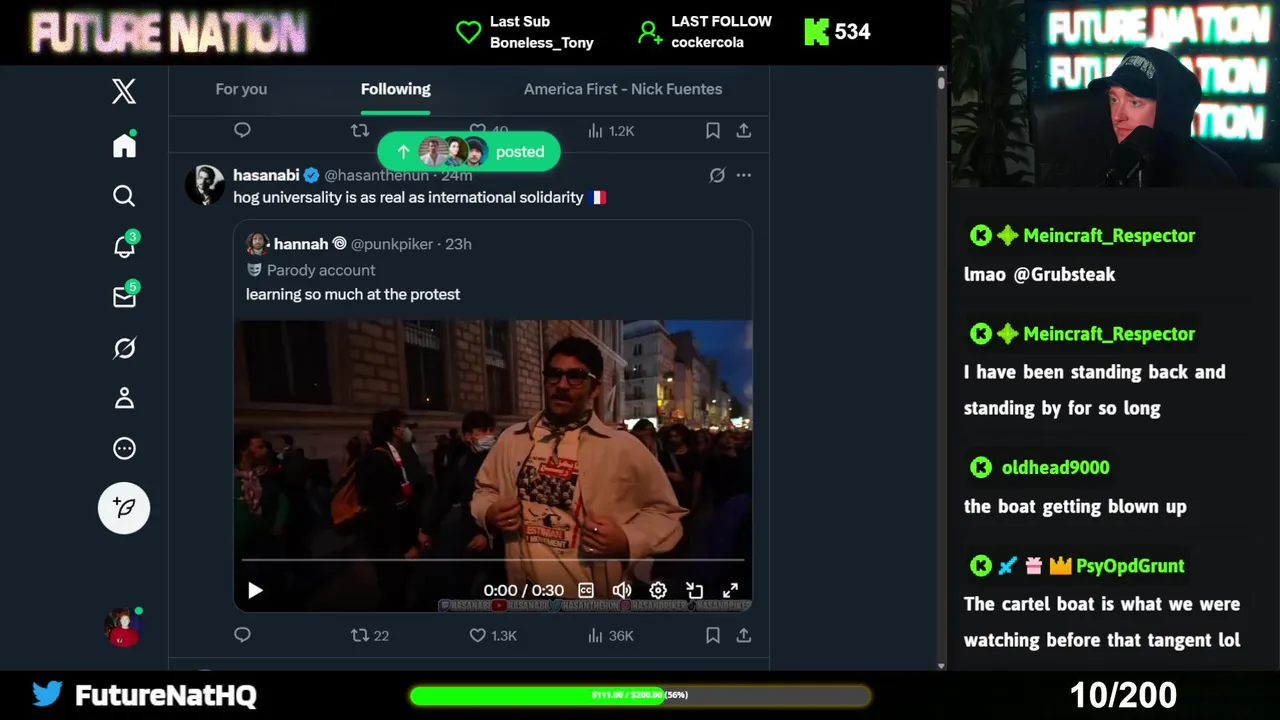This screenshot has height=720, width=1280.
Task: Expand the video to fullscreen
Action: (731, 591)
